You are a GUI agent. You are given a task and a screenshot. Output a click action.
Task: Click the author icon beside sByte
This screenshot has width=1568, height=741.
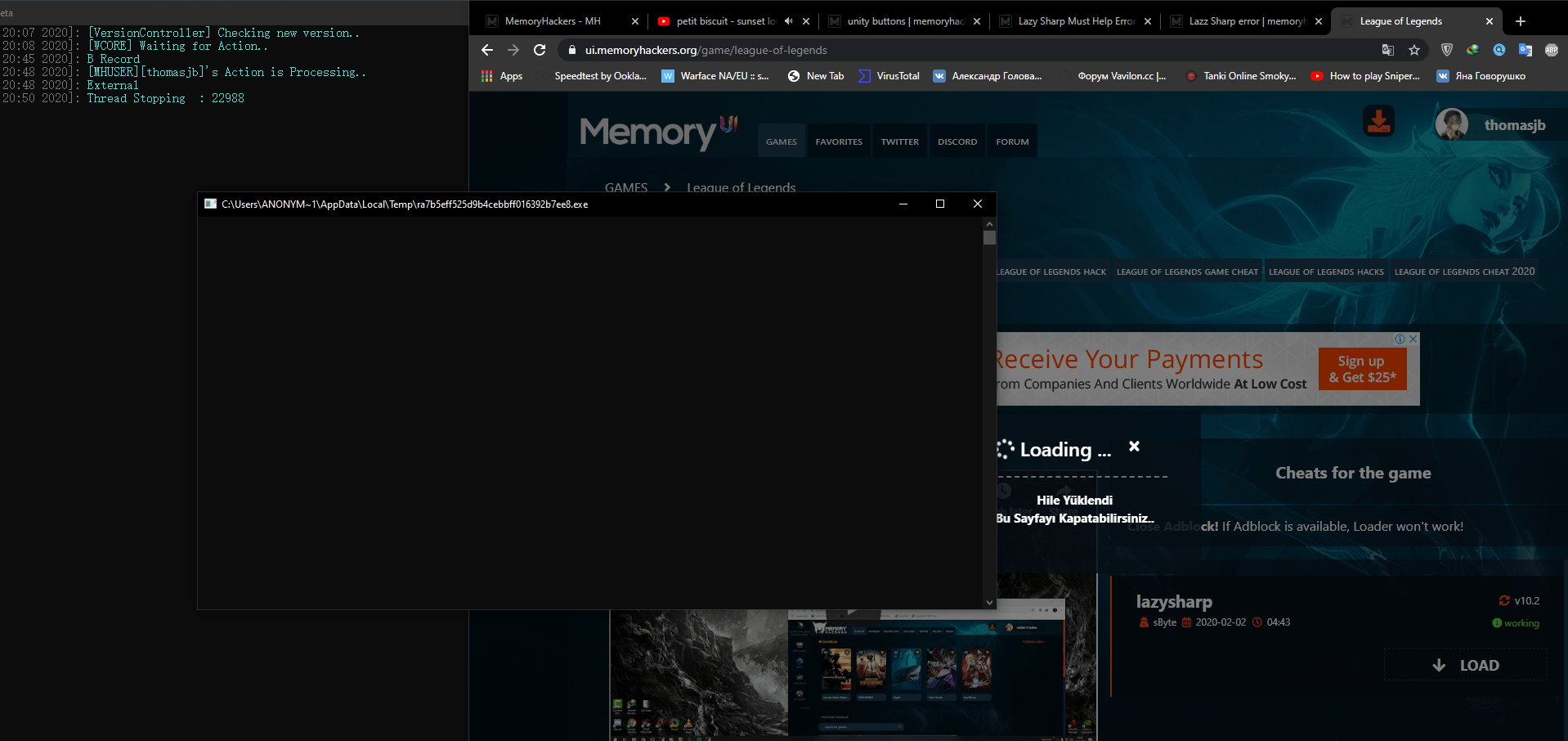pyautogui.click(x=1144, y=622)
